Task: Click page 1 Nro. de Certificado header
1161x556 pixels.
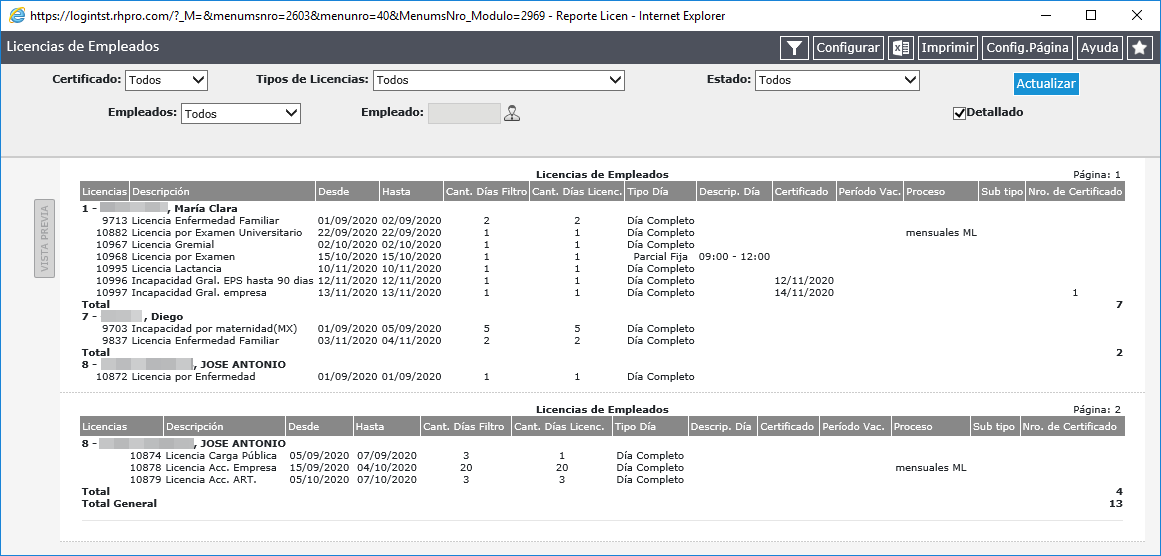Action: (x=1074, y=191)
